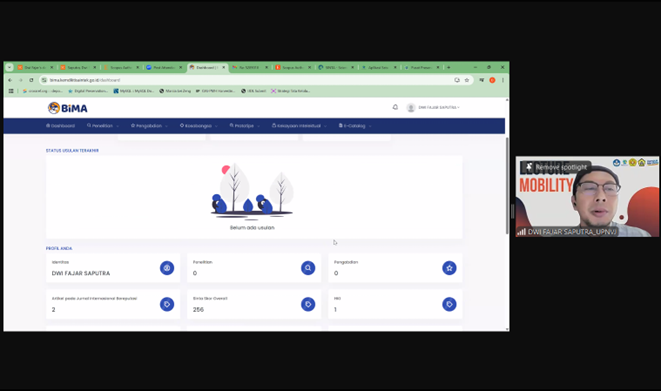This screenshot has height=391, width=661.
Task: Click the Sinta score value '256'
Action: click(x=198, y=310)
